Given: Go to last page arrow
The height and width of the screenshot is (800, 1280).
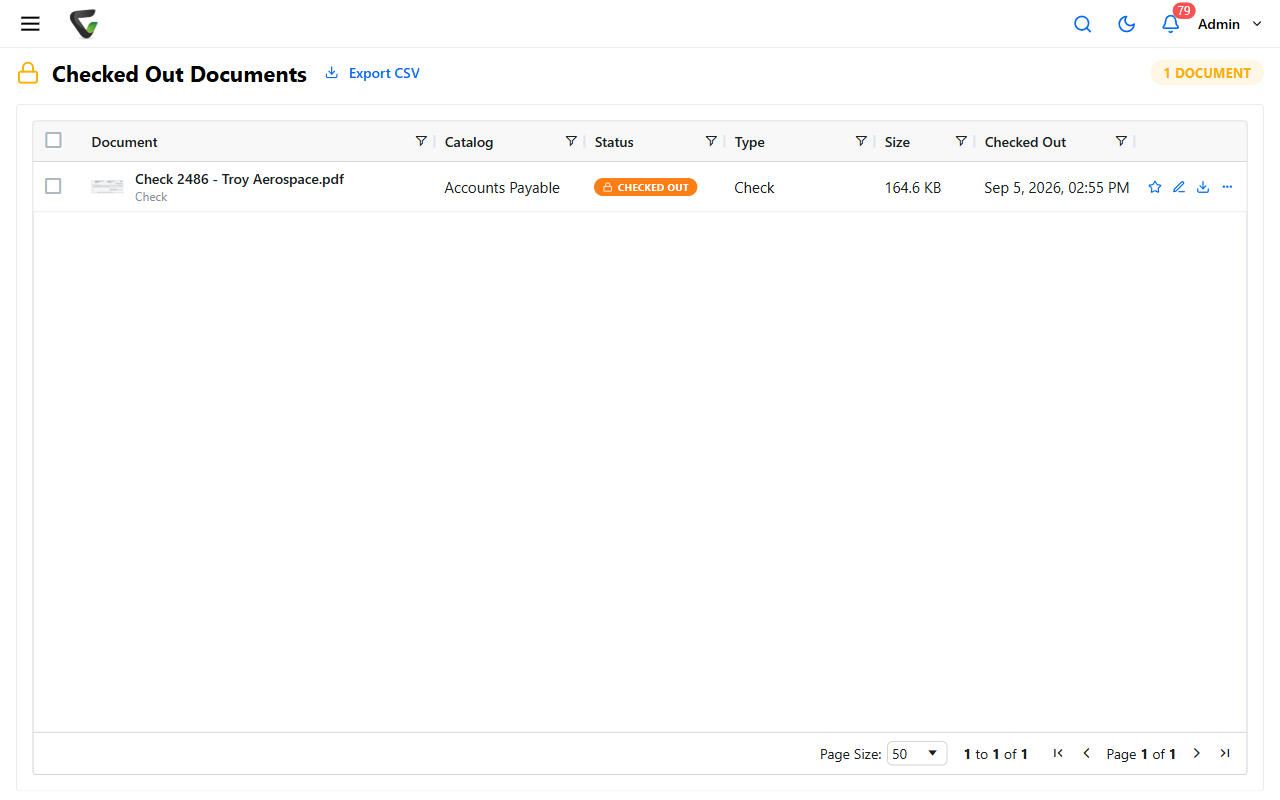Looking at the screenshot, I should click(x=1225, y=753).
